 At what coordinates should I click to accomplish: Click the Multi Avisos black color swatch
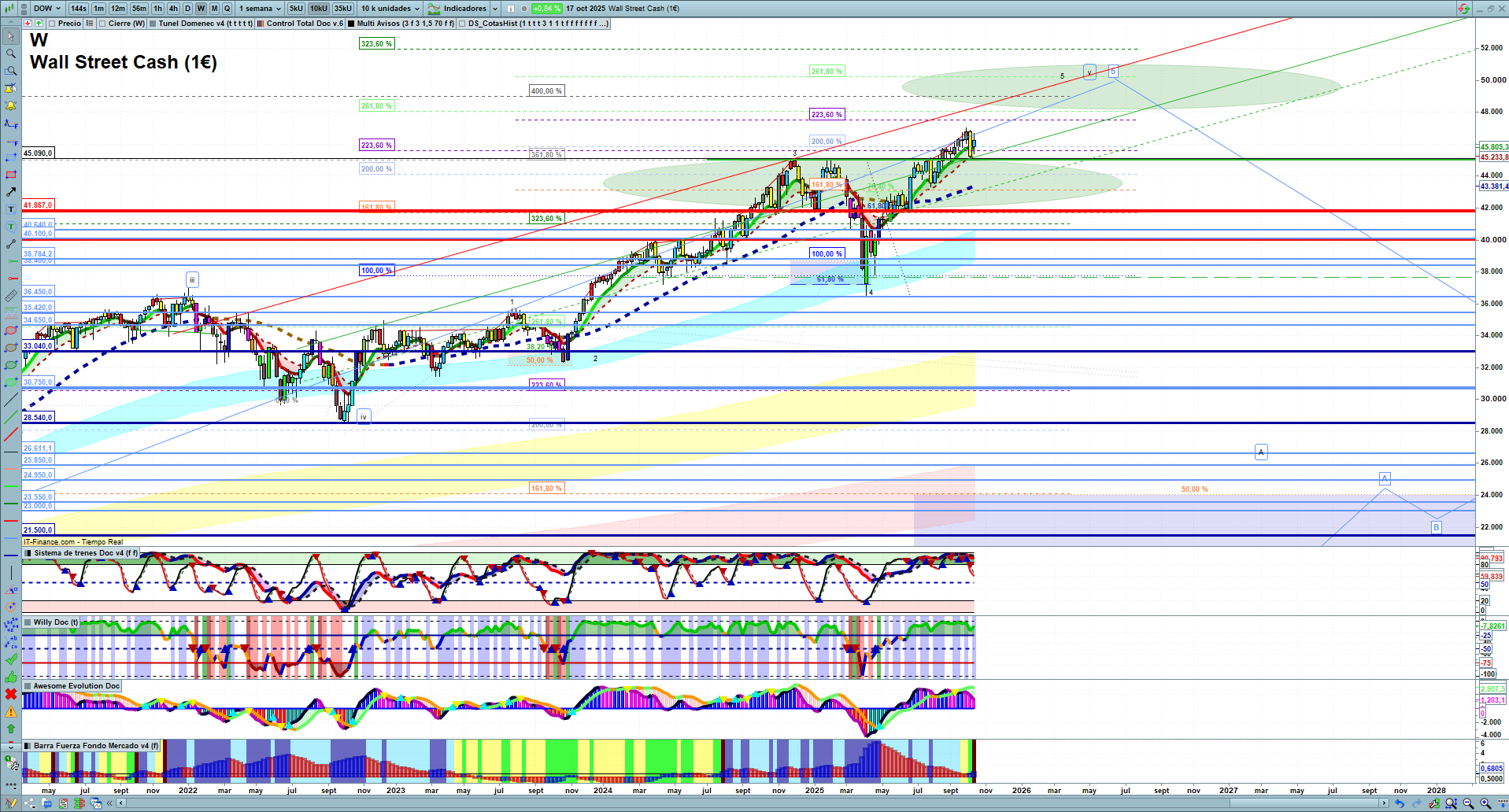[351, 24]
